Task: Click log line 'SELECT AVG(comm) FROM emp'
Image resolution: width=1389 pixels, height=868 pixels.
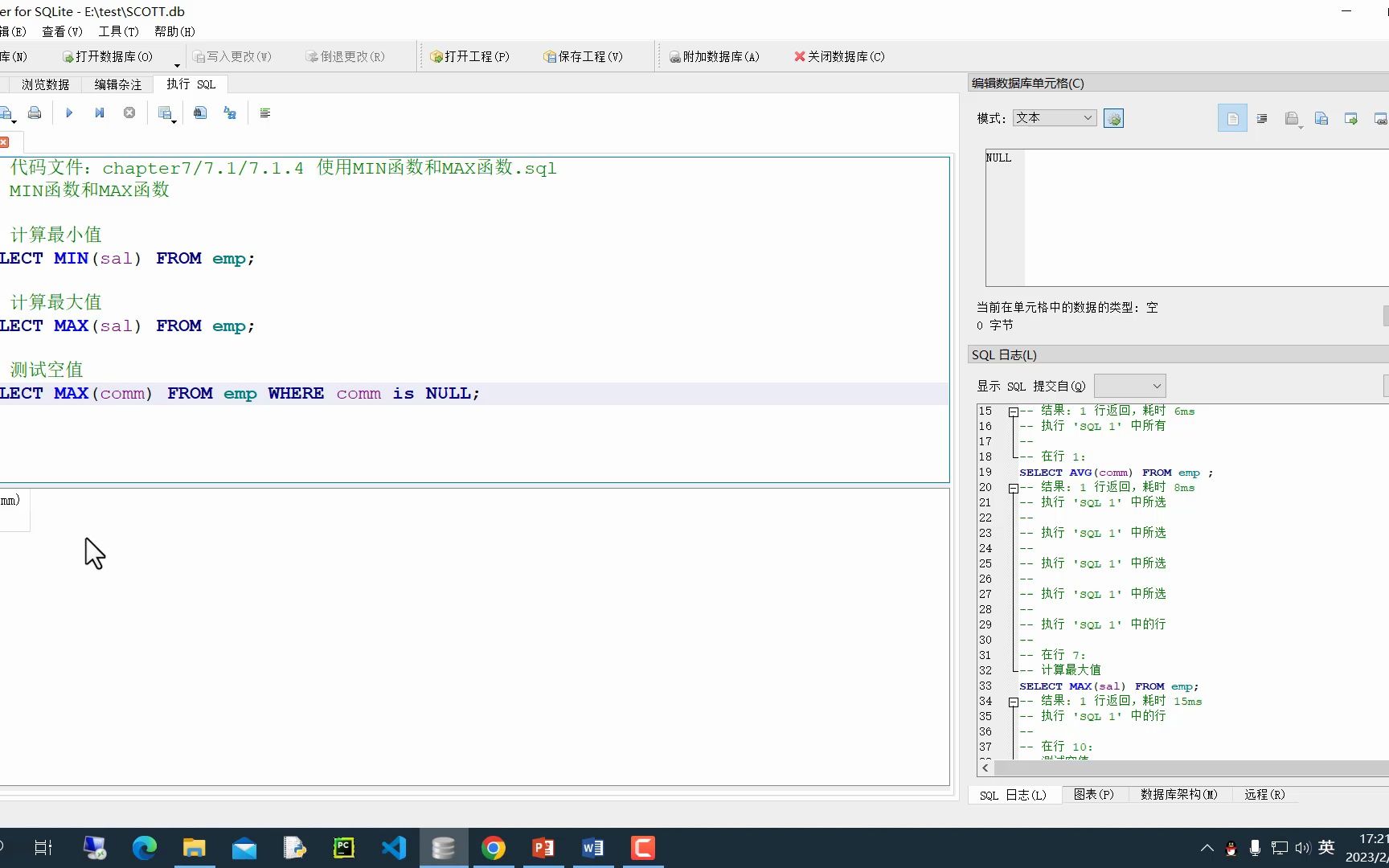Action: (1116, 473)
